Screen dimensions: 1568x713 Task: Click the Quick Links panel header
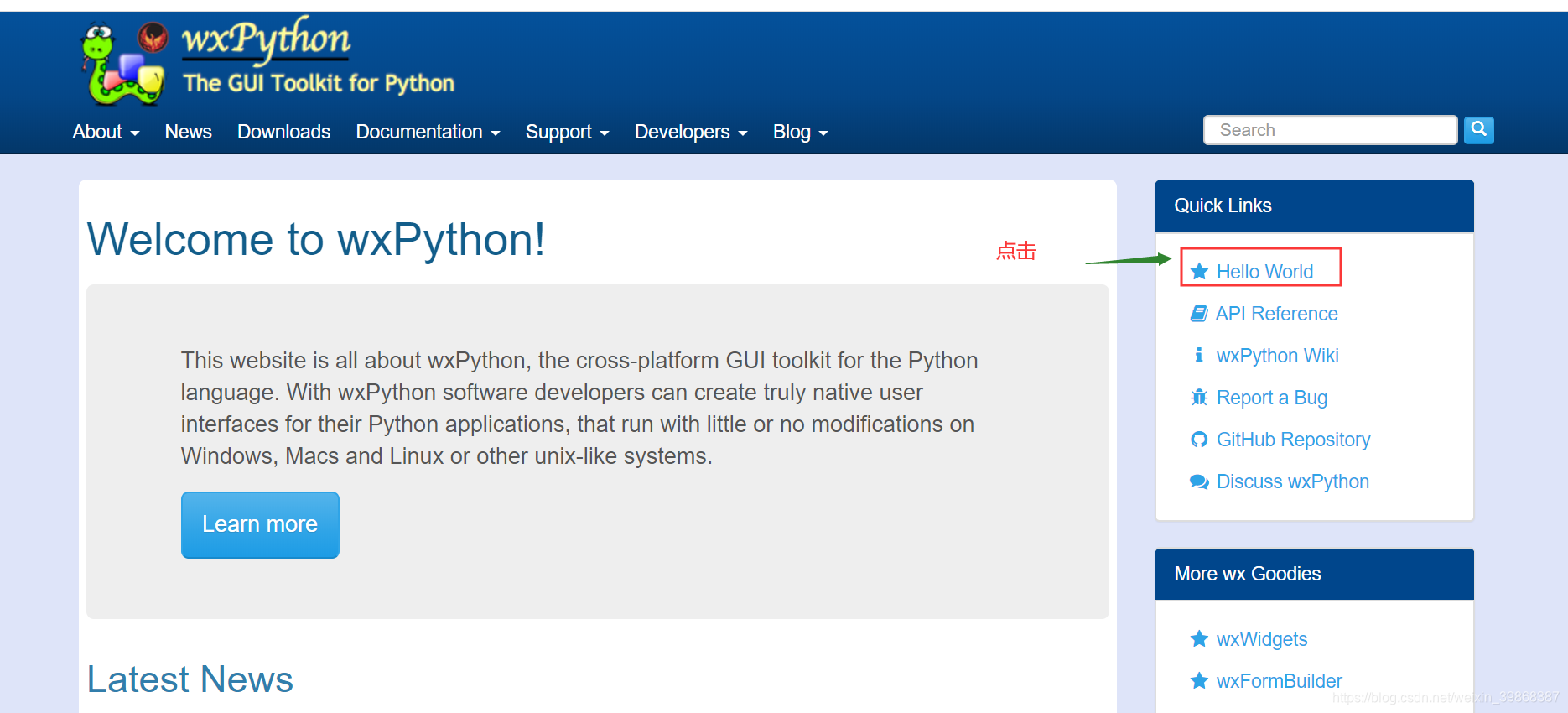pos(1314,206)
